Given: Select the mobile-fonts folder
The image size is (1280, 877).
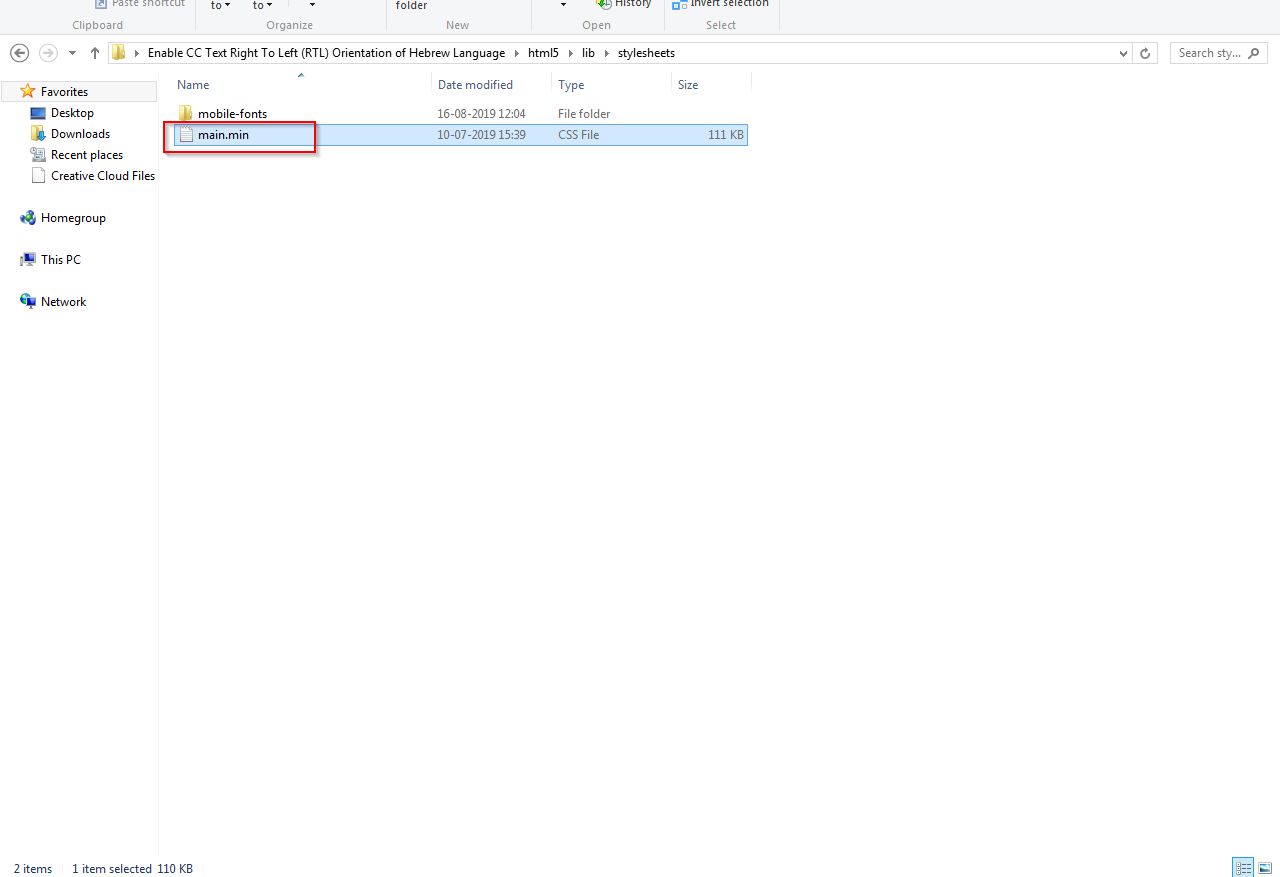Looking at the screenshot, I should click(x=232, y=114).
